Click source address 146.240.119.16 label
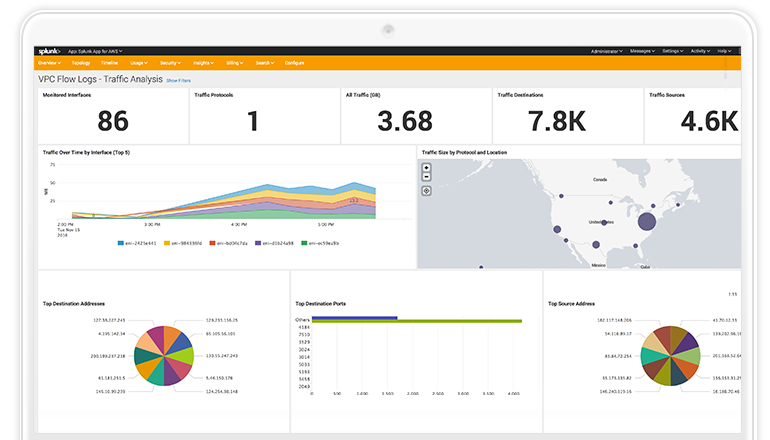The height and width of the screenshot is (440, 770). pyautogui.click(x=616, y=391)
